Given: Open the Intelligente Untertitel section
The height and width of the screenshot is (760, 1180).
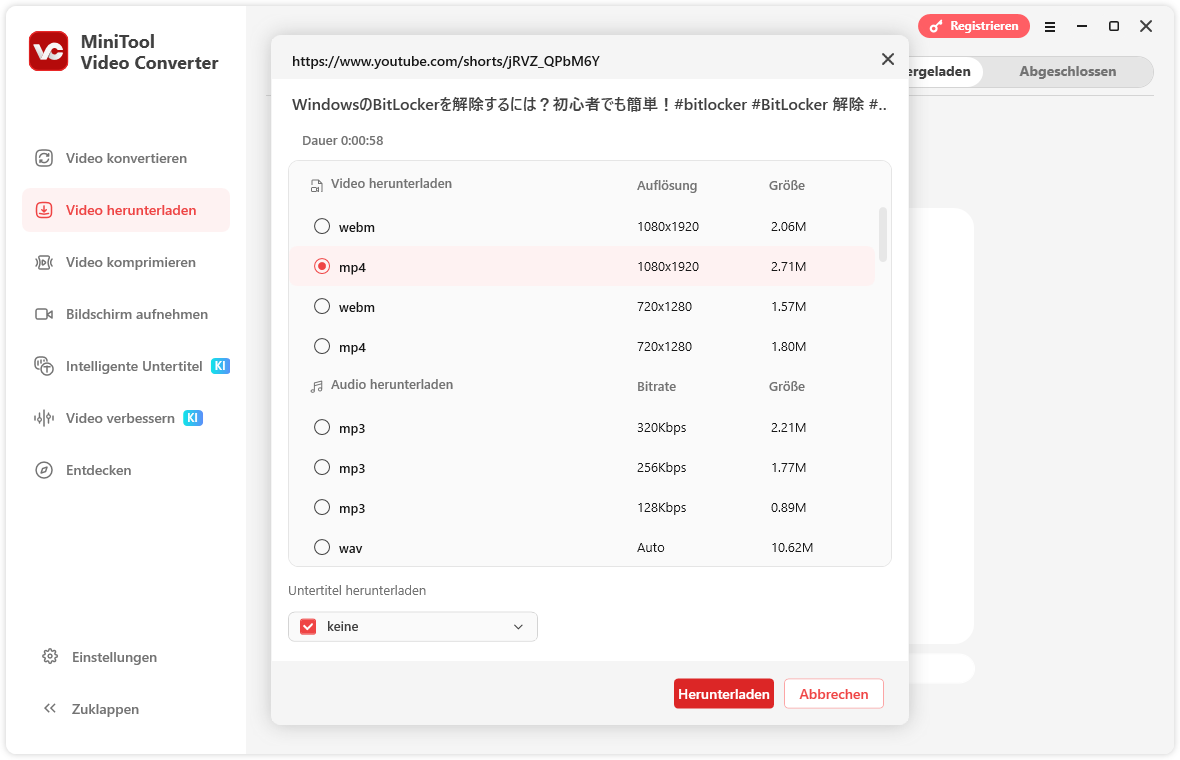Looking at the screenshot, I should [x=126, y=366].
